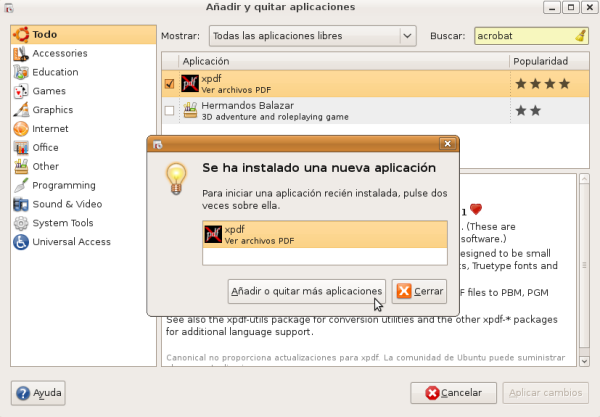Click Añadir o quitar más aplicaciones
The height and width of the screenshot is (417, 600).
306,291
